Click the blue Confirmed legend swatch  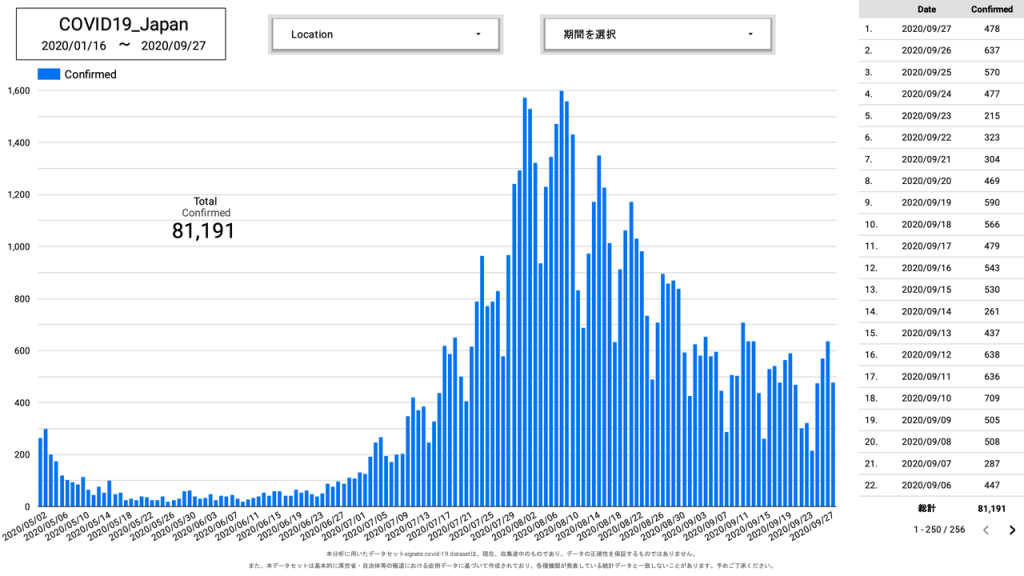(x=49, y=74)
